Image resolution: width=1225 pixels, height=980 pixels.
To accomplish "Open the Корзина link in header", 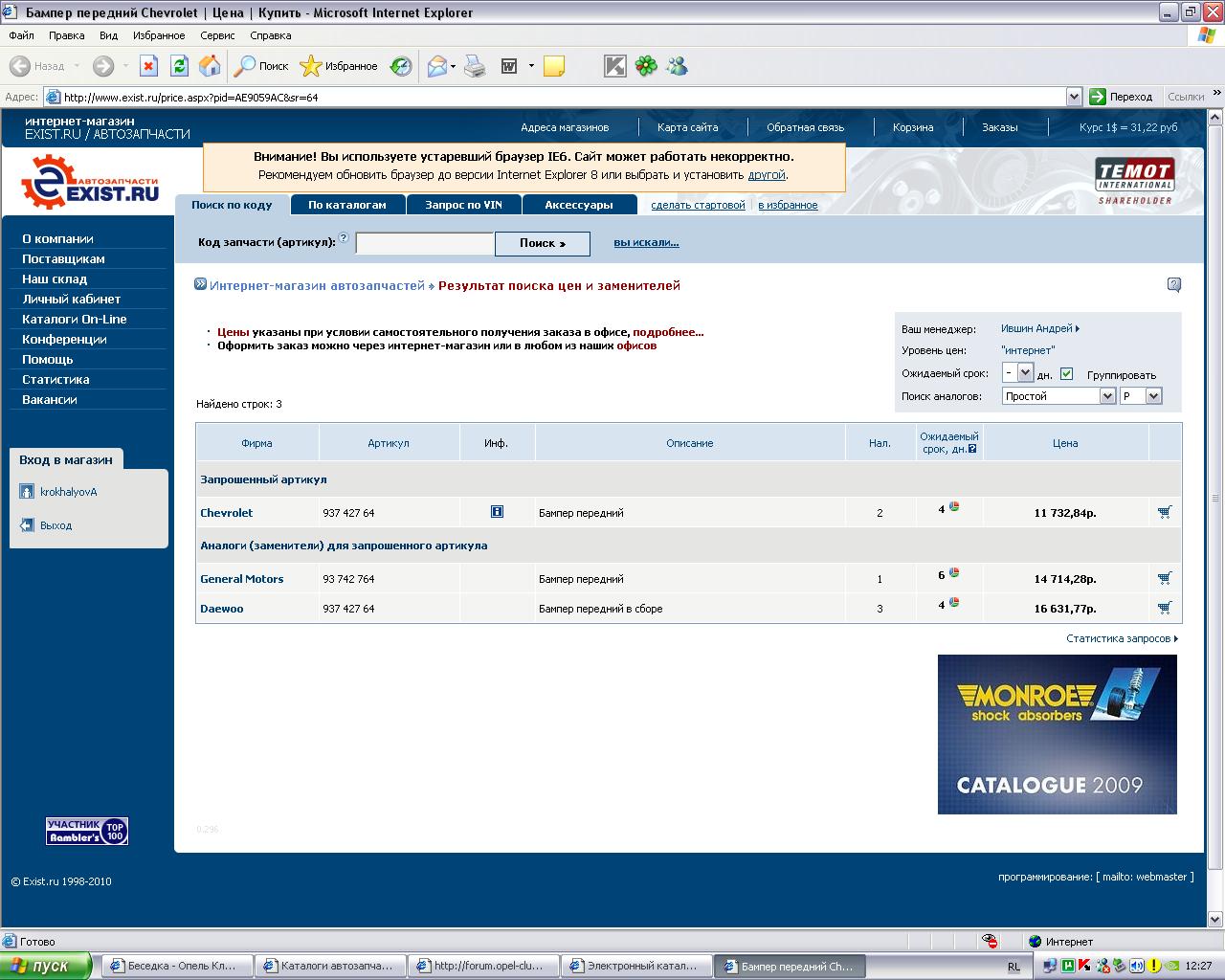I will (913, 127).
